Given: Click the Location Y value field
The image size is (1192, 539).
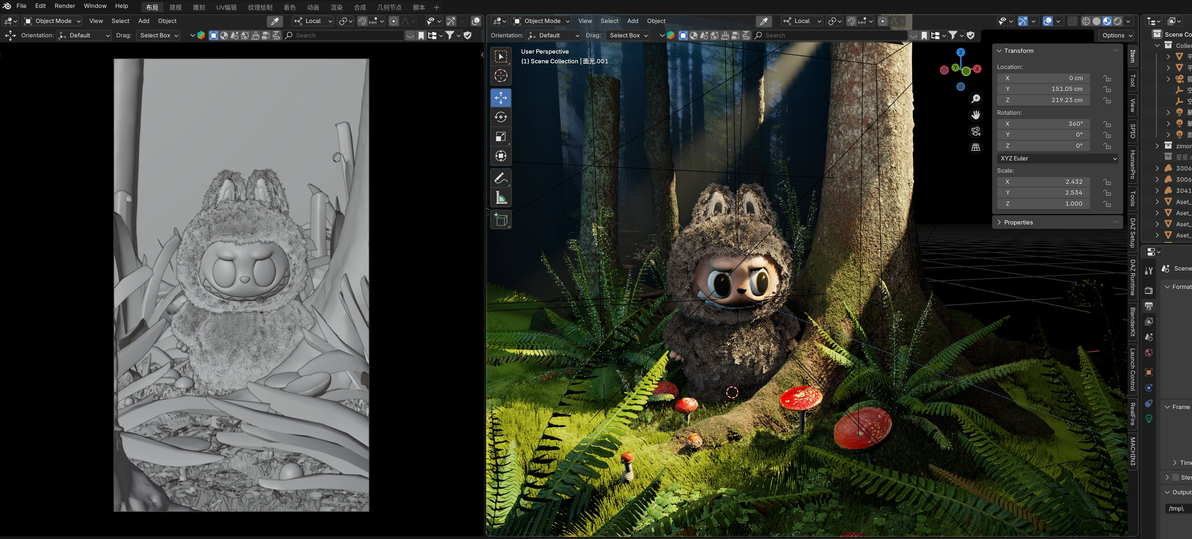Looking at the screenshot, I should pyautogui.click(x=1046, y=89).
